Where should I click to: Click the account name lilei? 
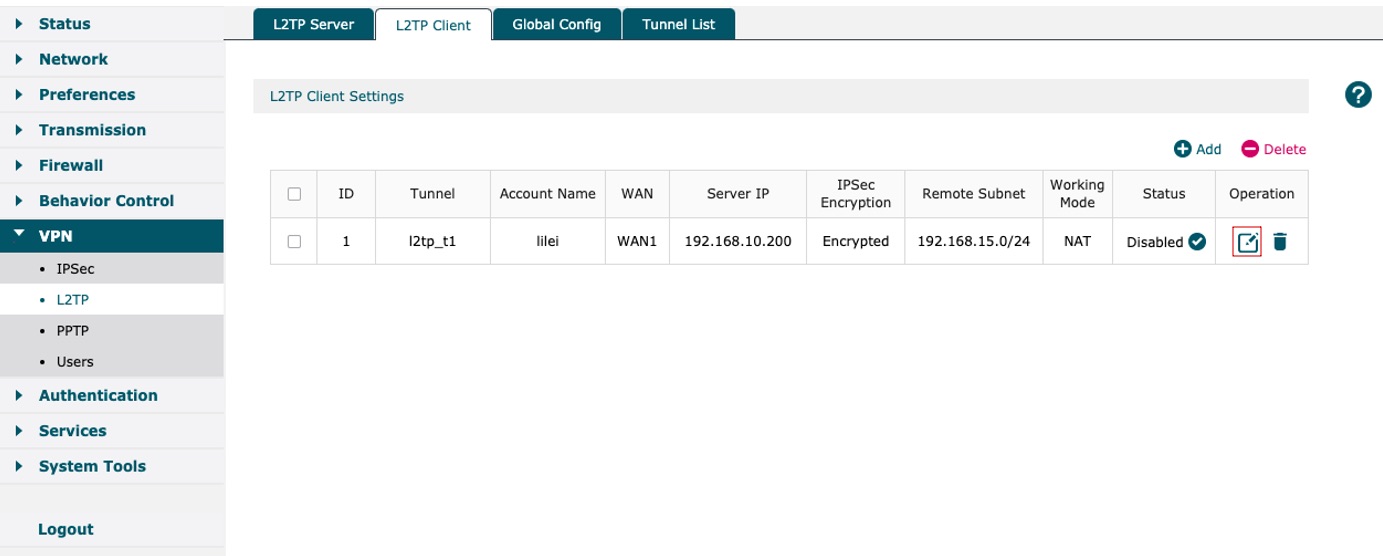(548, 241)
